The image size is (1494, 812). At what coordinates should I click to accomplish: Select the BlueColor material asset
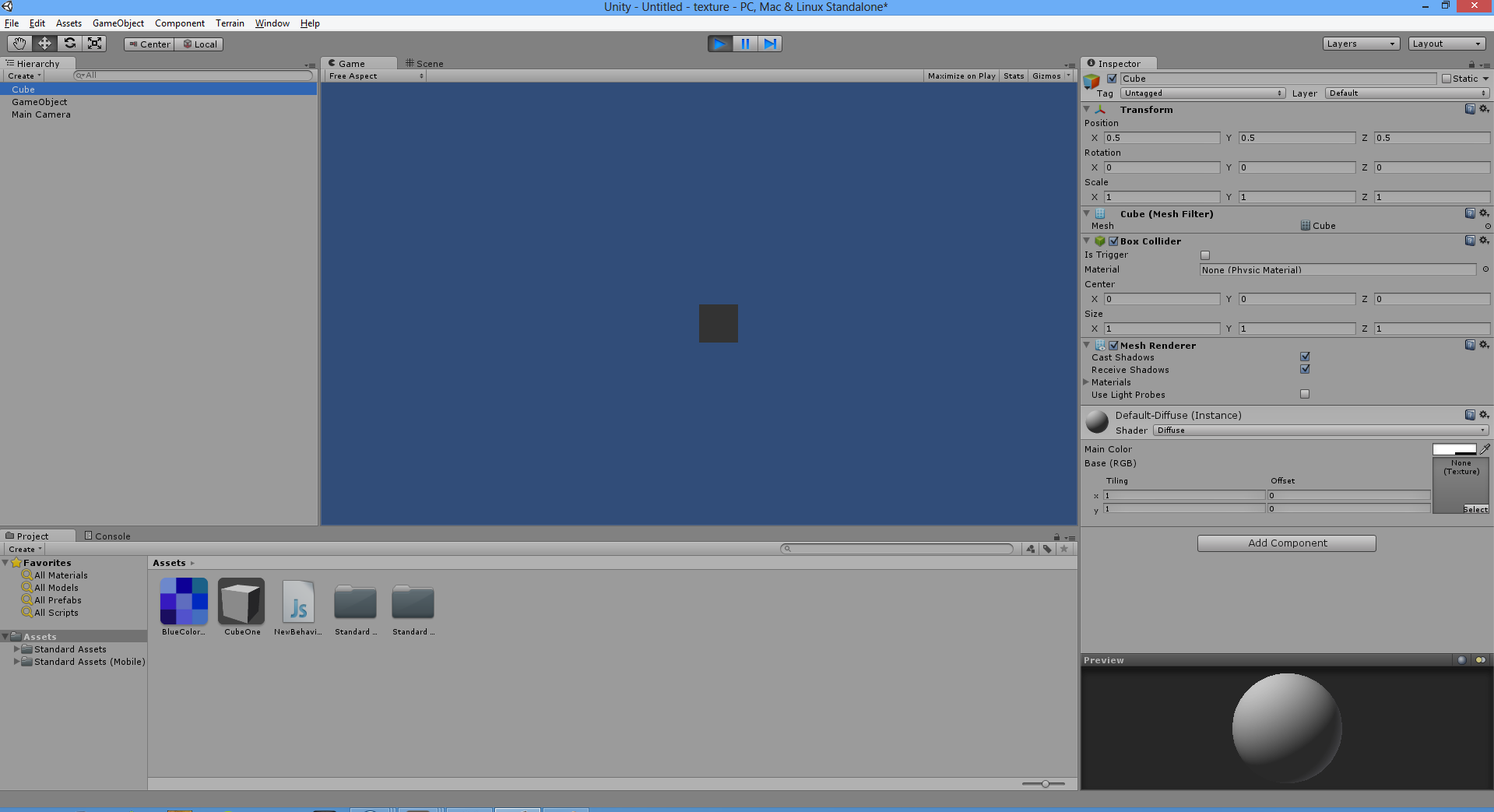pos(184,601)
